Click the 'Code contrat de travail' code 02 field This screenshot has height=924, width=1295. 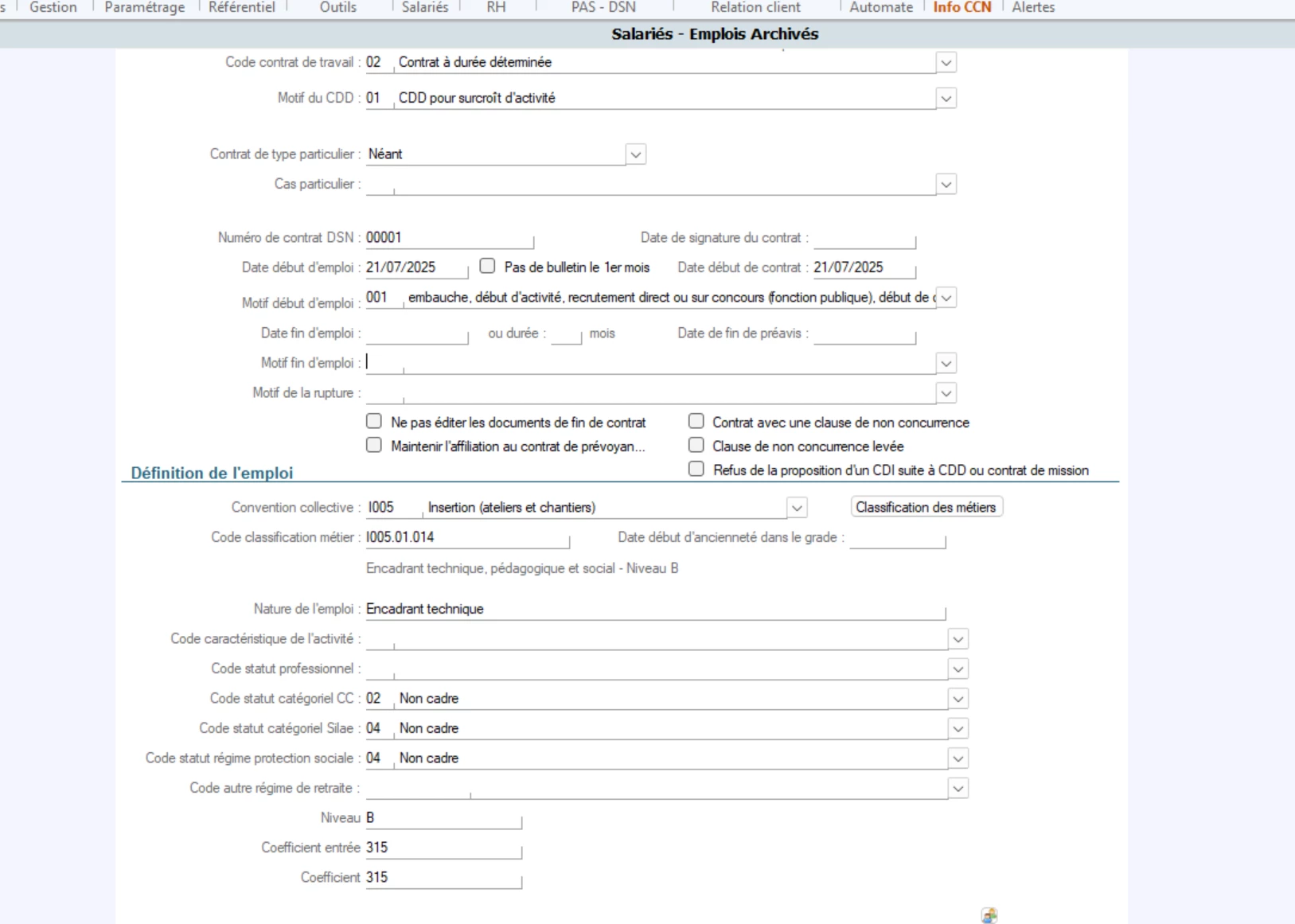(x=380, y=62)
